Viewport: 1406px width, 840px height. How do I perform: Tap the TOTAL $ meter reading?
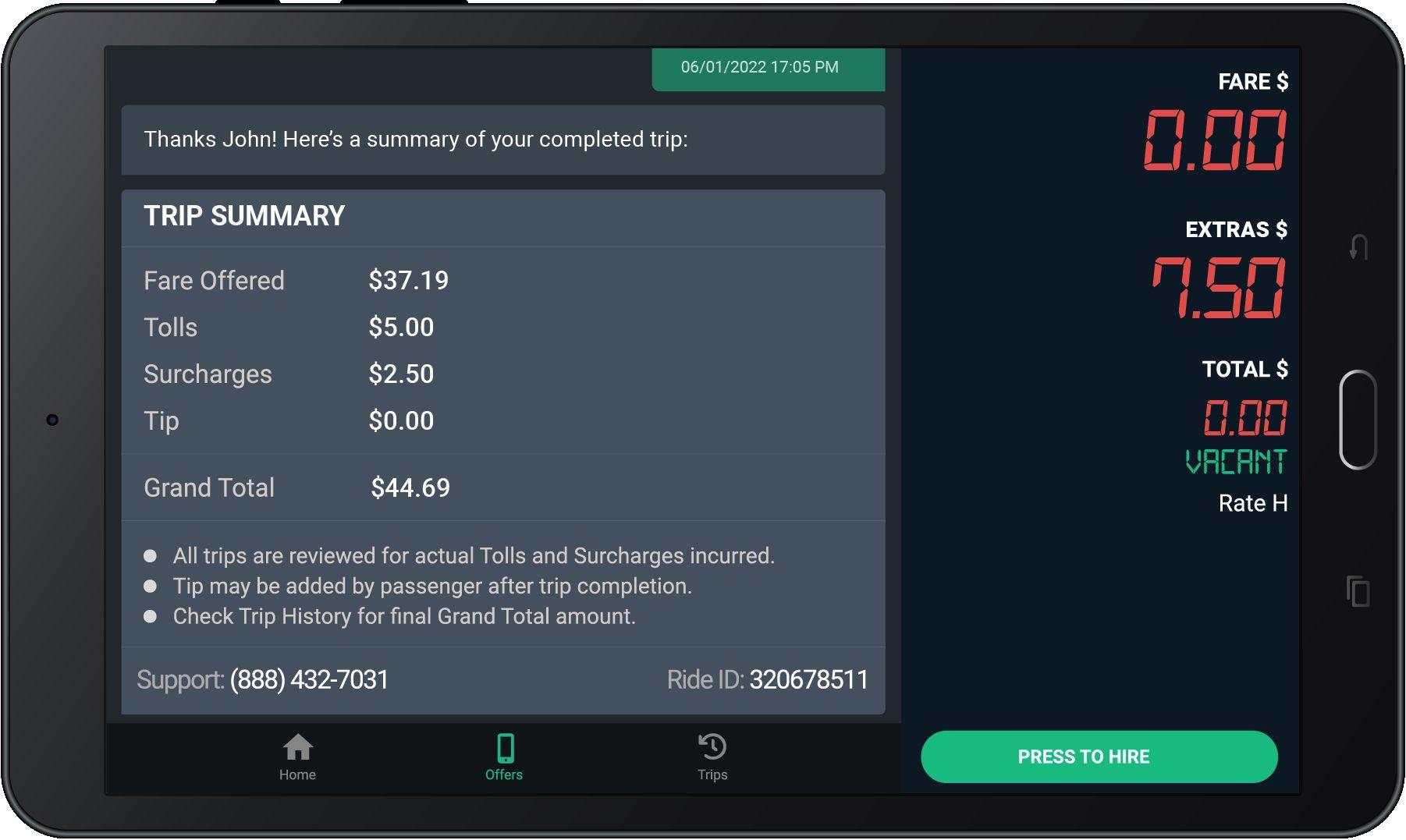point(1245,418)
